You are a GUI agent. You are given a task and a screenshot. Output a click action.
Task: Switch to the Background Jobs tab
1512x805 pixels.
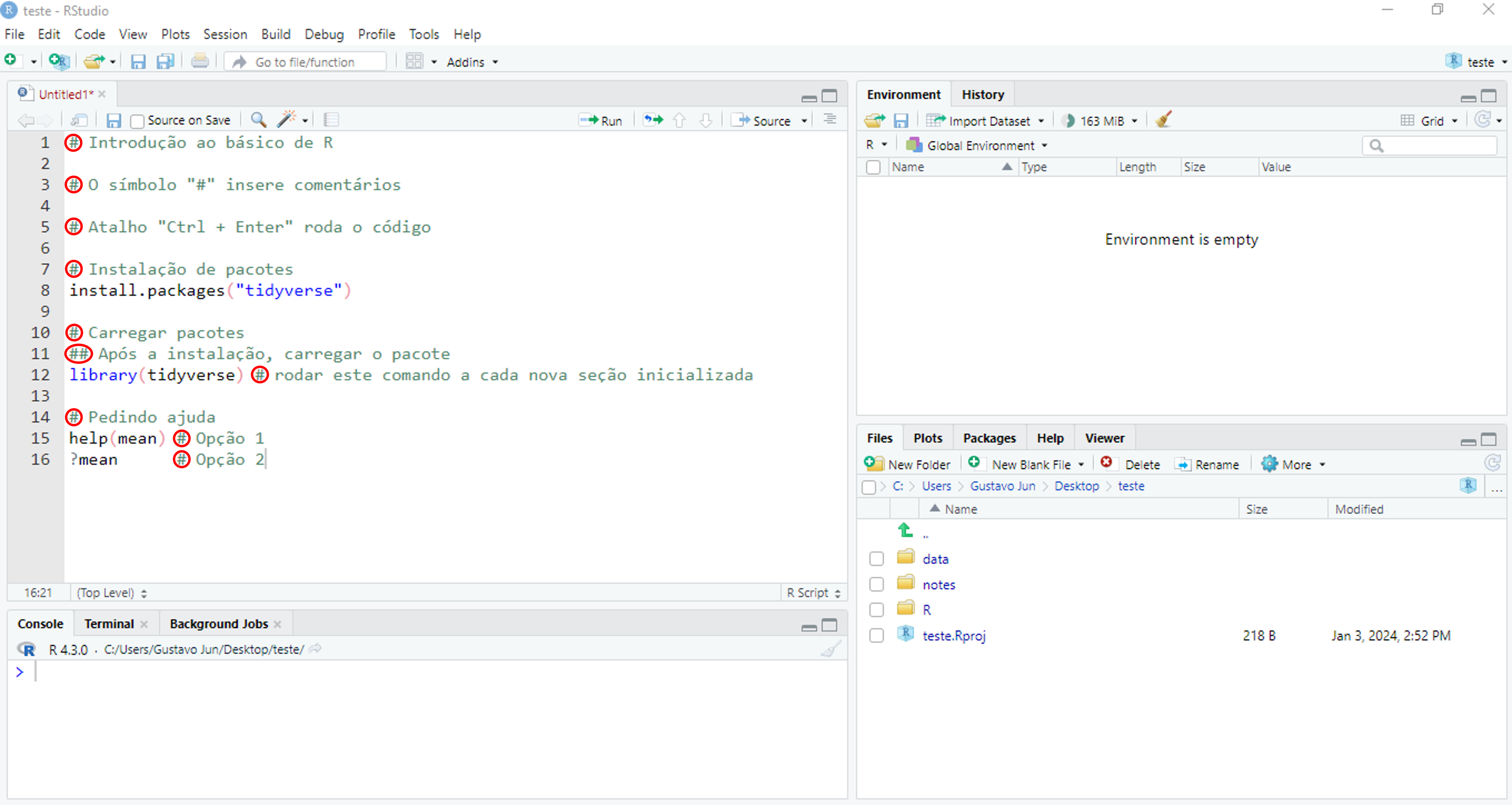(219, 624)
